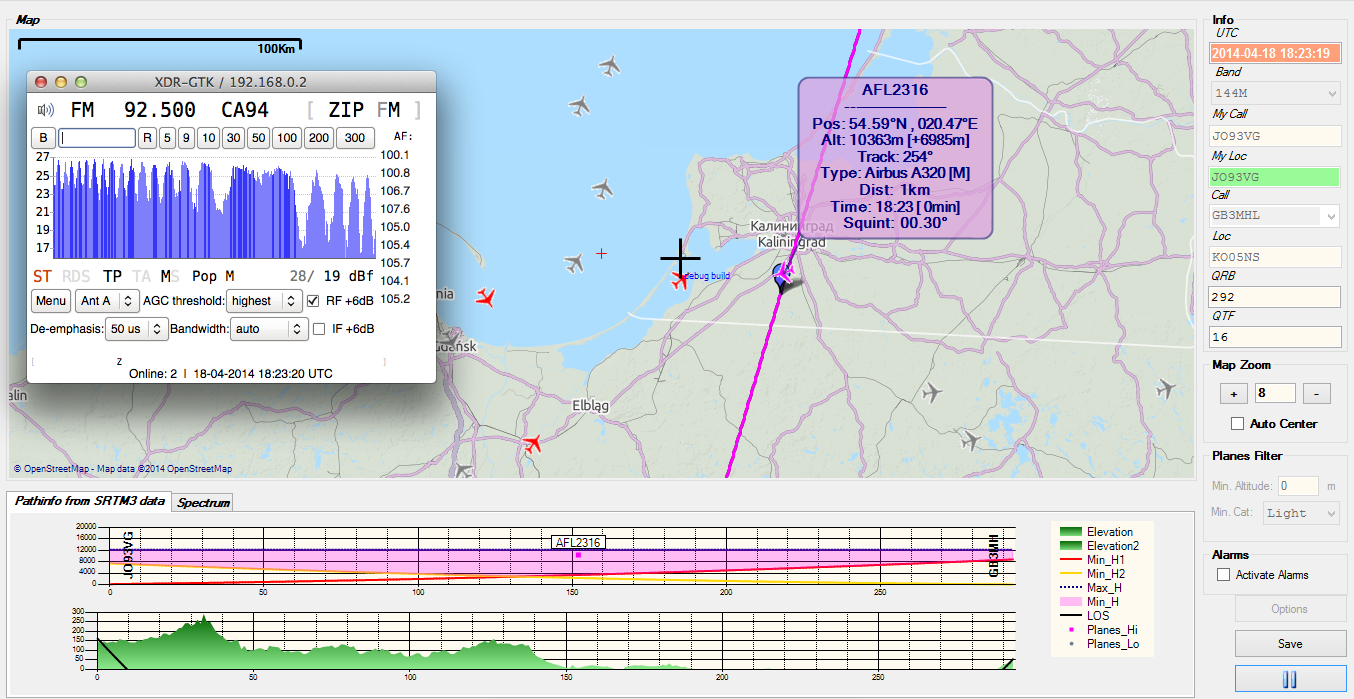Open the Ant A antenna dropdown
Viewport: 1354px width, 699px height.
107,301
